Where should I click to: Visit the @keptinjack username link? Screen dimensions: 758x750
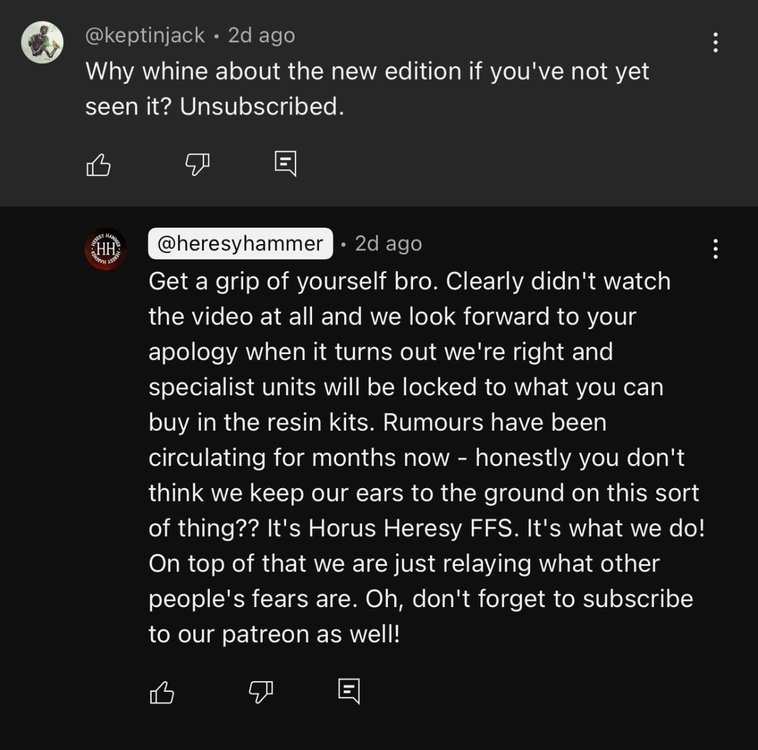click(x=145, y=36)
